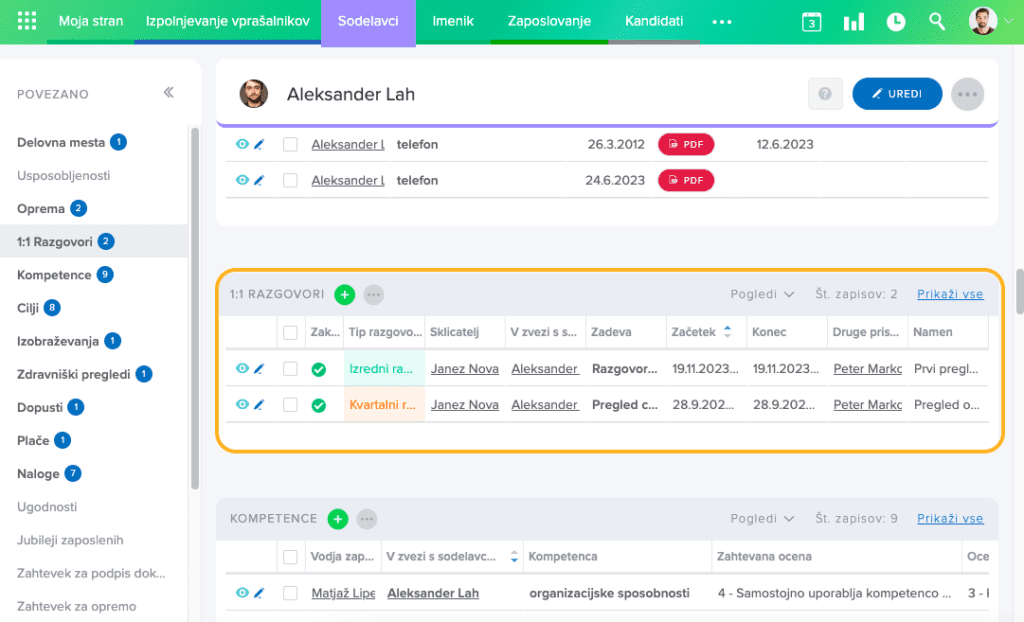The height and width of the screenshot is (622, 1024).
Task: Expand Pogledi dropdown in 1:1 Razgovori
Action: click(762, 294)
